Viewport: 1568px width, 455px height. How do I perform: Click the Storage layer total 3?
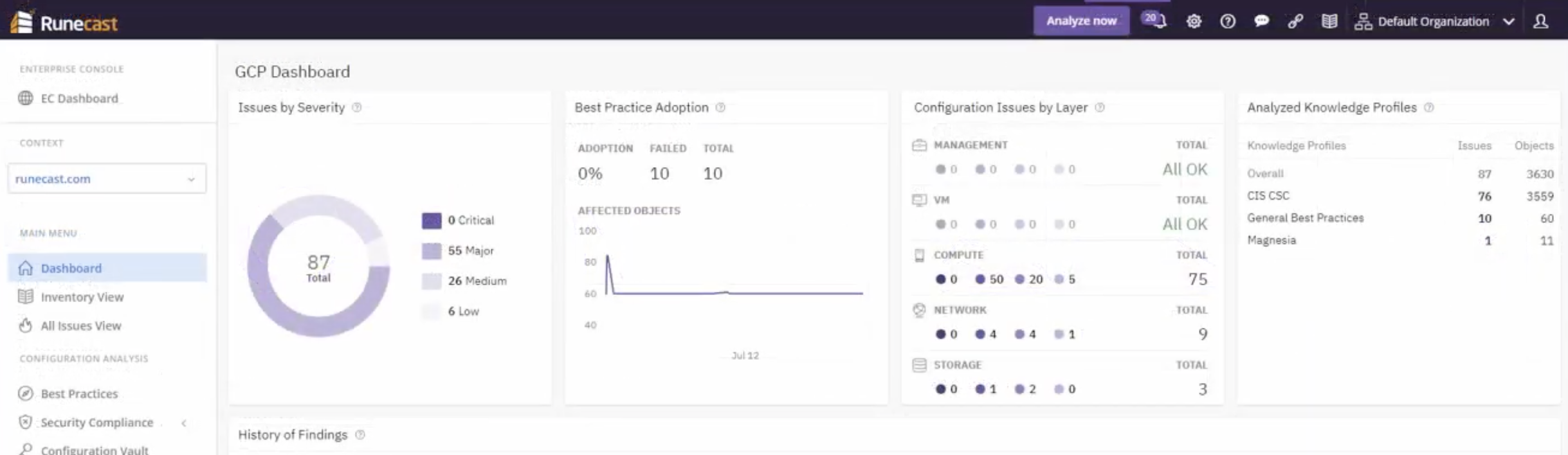[x=1203, y=389]
